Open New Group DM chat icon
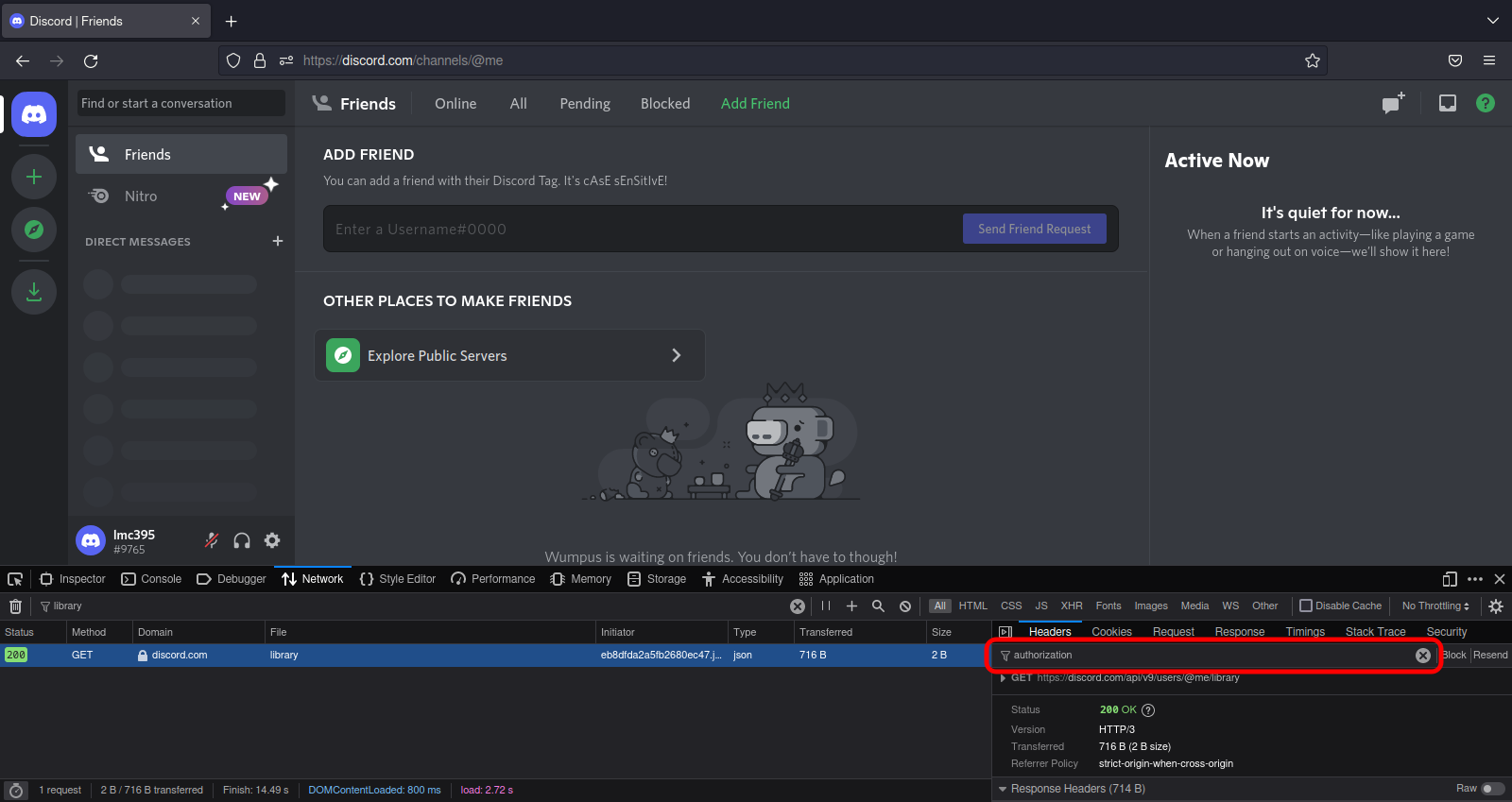The width and height of the screenshot is (1512, 802). point(1393,103)
